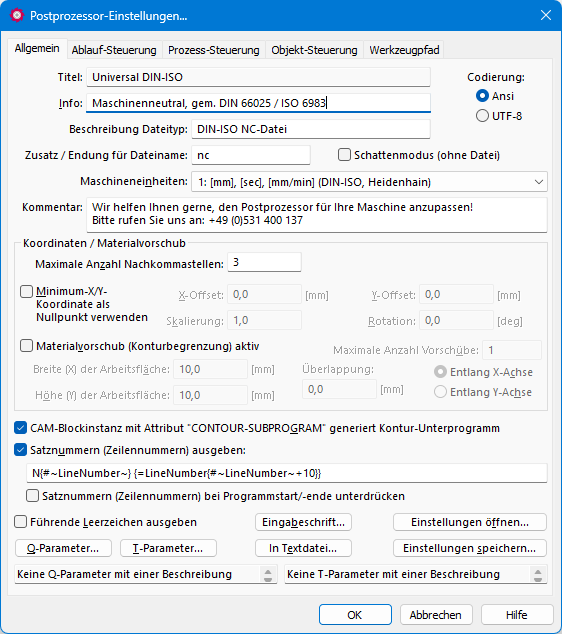
Task: Click the Rotation field
Action: 456,321
